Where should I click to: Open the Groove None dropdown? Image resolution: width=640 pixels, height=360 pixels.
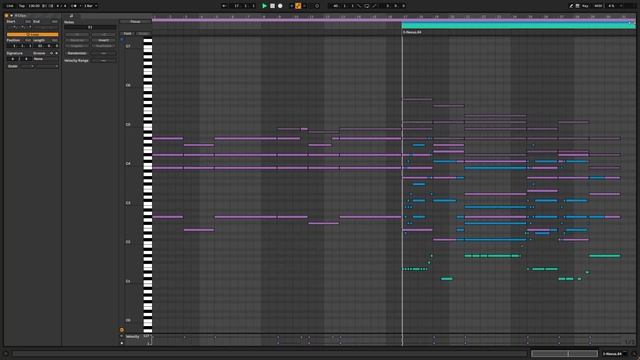pos(46,59)
